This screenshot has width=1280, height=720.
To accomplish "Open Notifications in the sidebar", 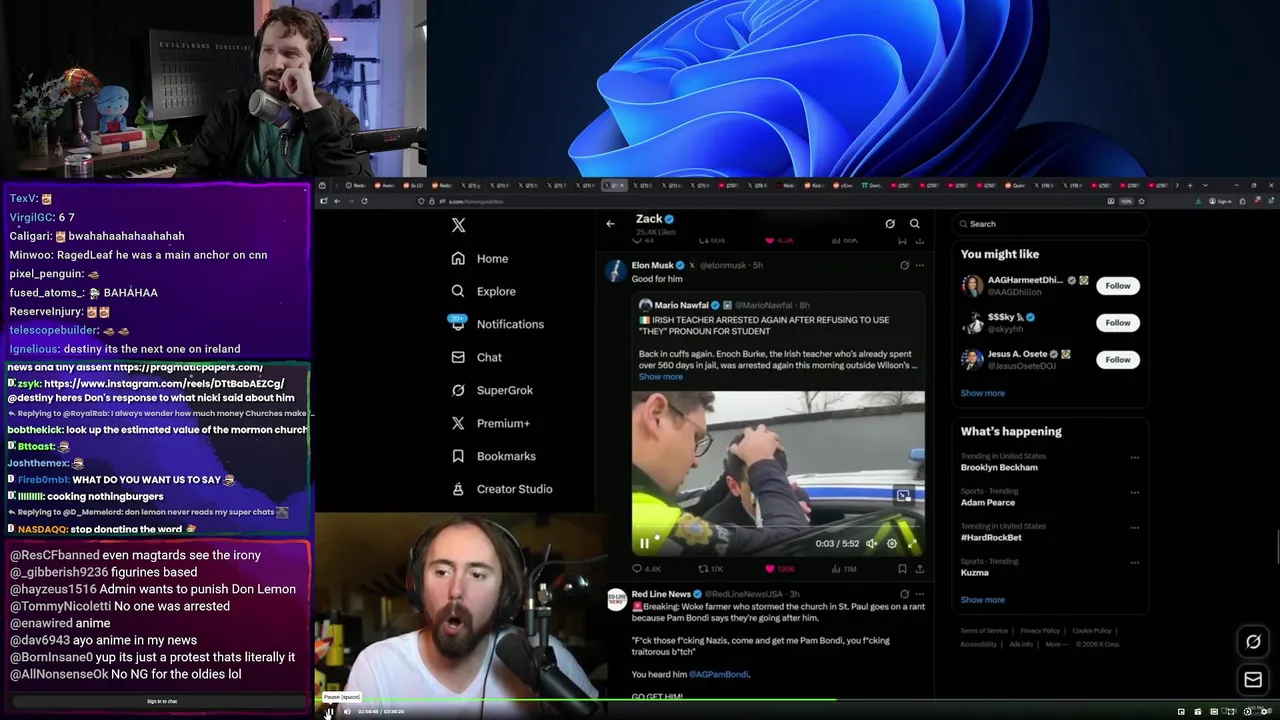I will (x=497, y=324).
